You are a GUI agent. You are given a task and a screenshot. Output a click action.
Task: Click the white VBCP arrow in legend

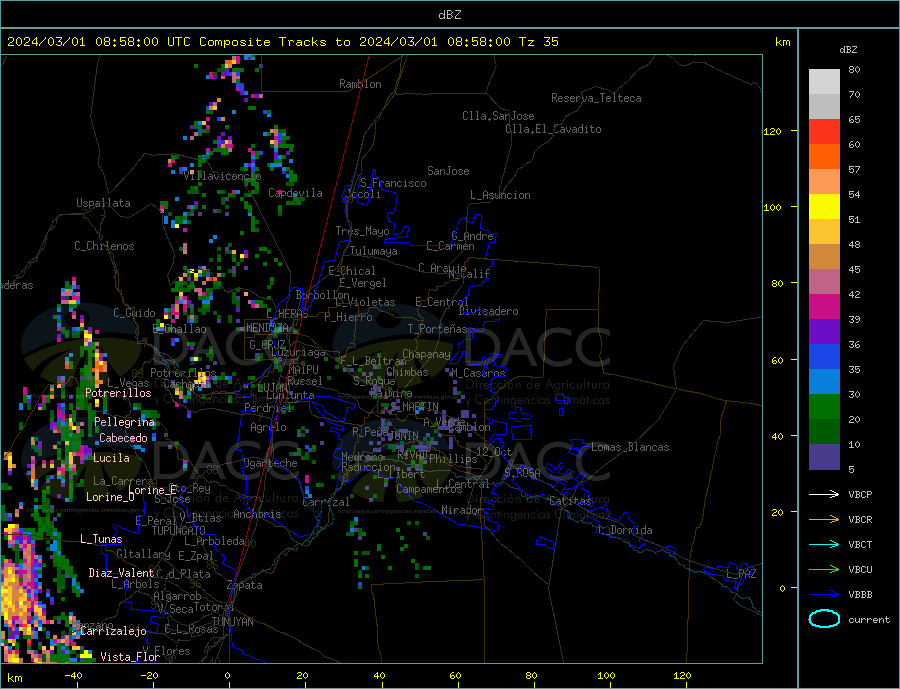(x=825, y=494)
